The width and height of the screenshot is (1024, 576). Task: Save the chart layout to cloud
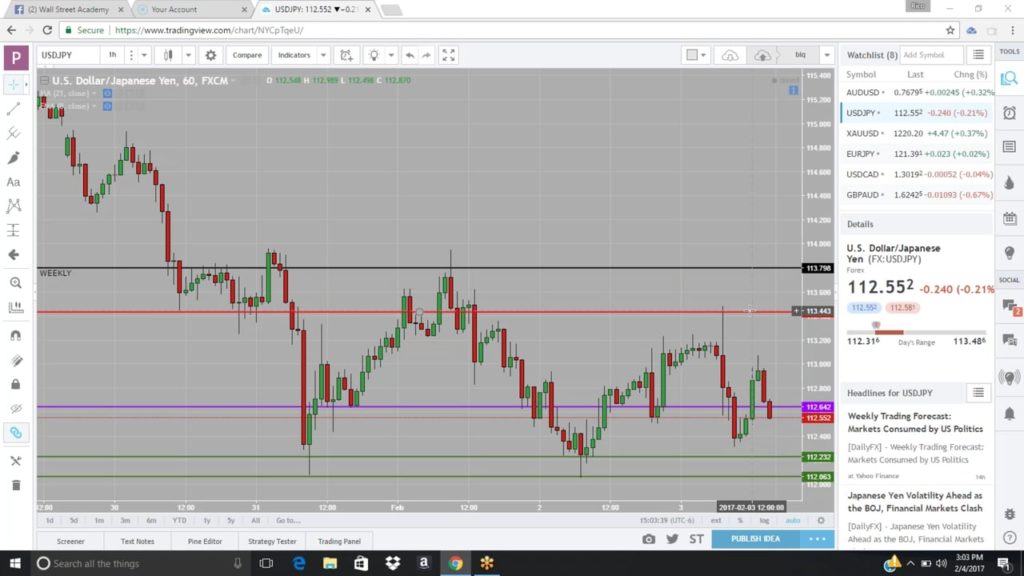[x=762, y=56]
